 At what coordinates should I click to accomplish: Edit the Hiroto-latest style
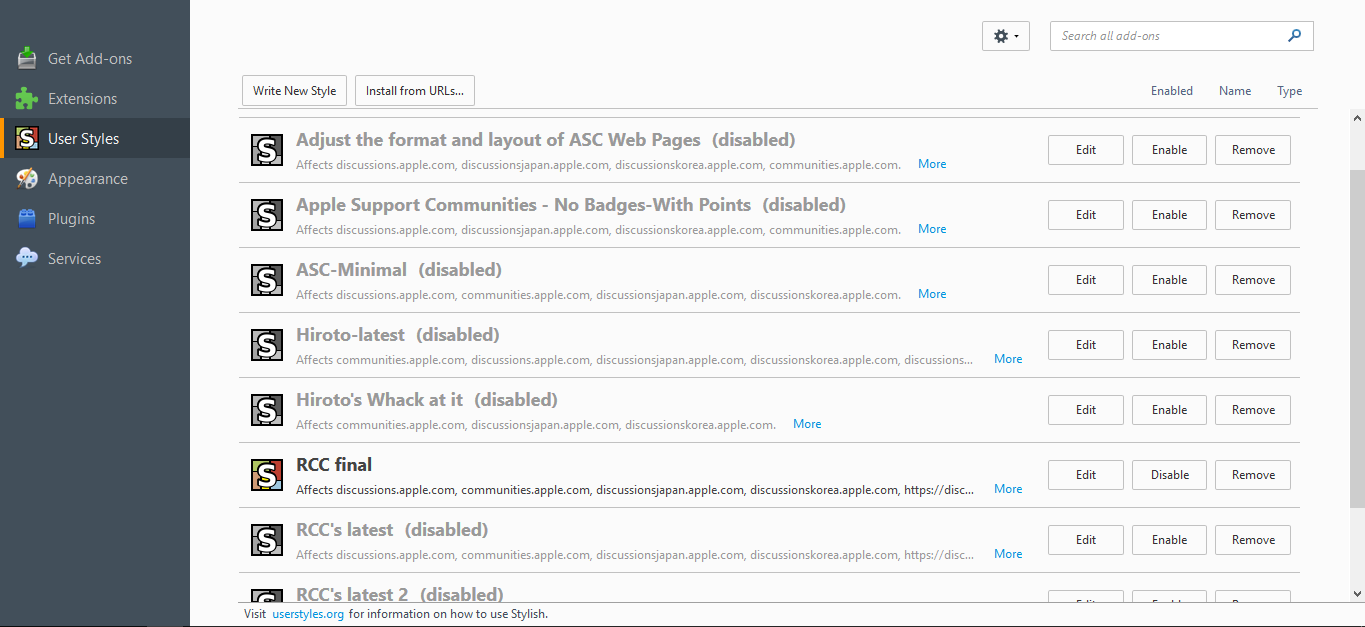tap(1086, 345)
